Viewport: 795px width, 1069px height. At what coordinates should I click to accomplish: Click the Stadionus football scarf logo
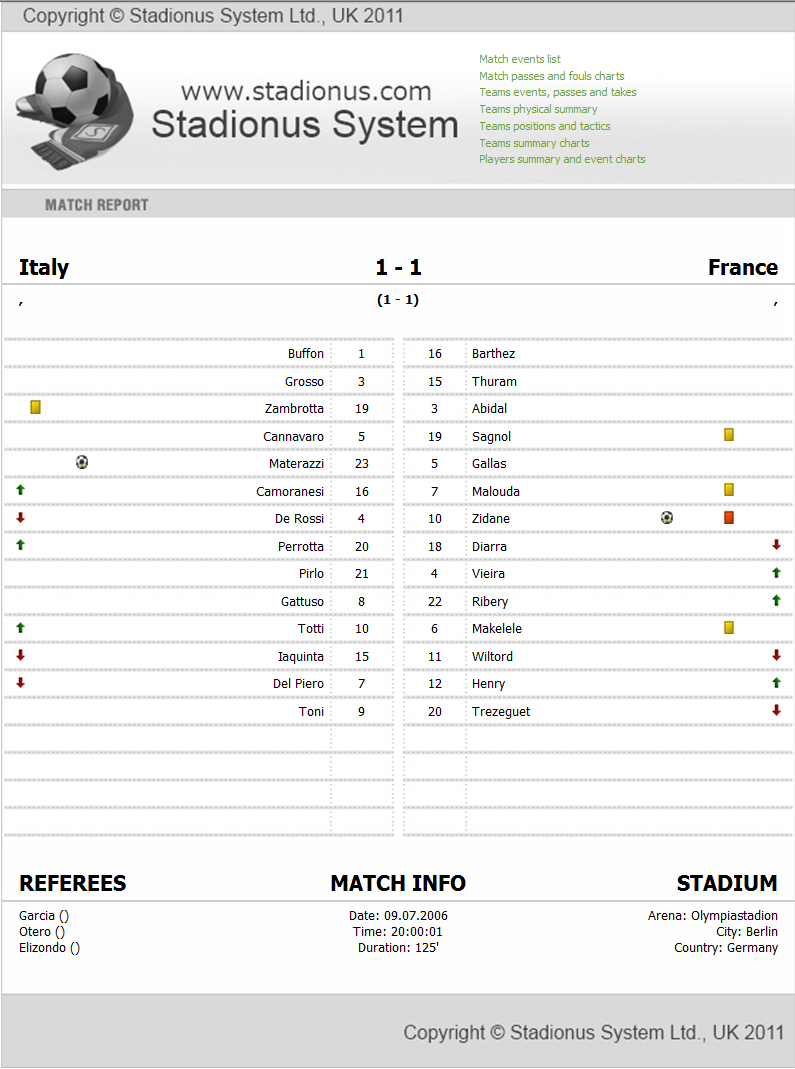74,110
